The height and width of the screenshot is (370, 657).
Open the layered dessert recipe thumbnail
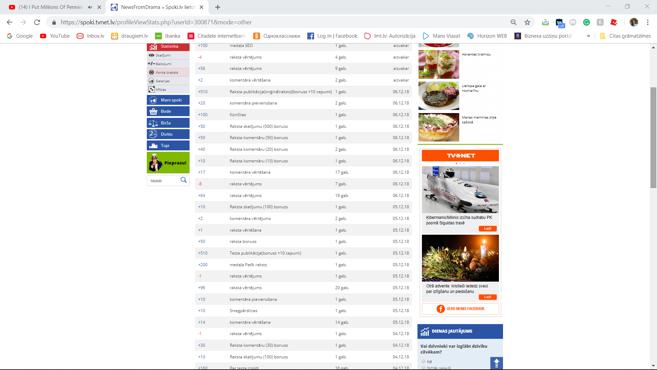439,65
